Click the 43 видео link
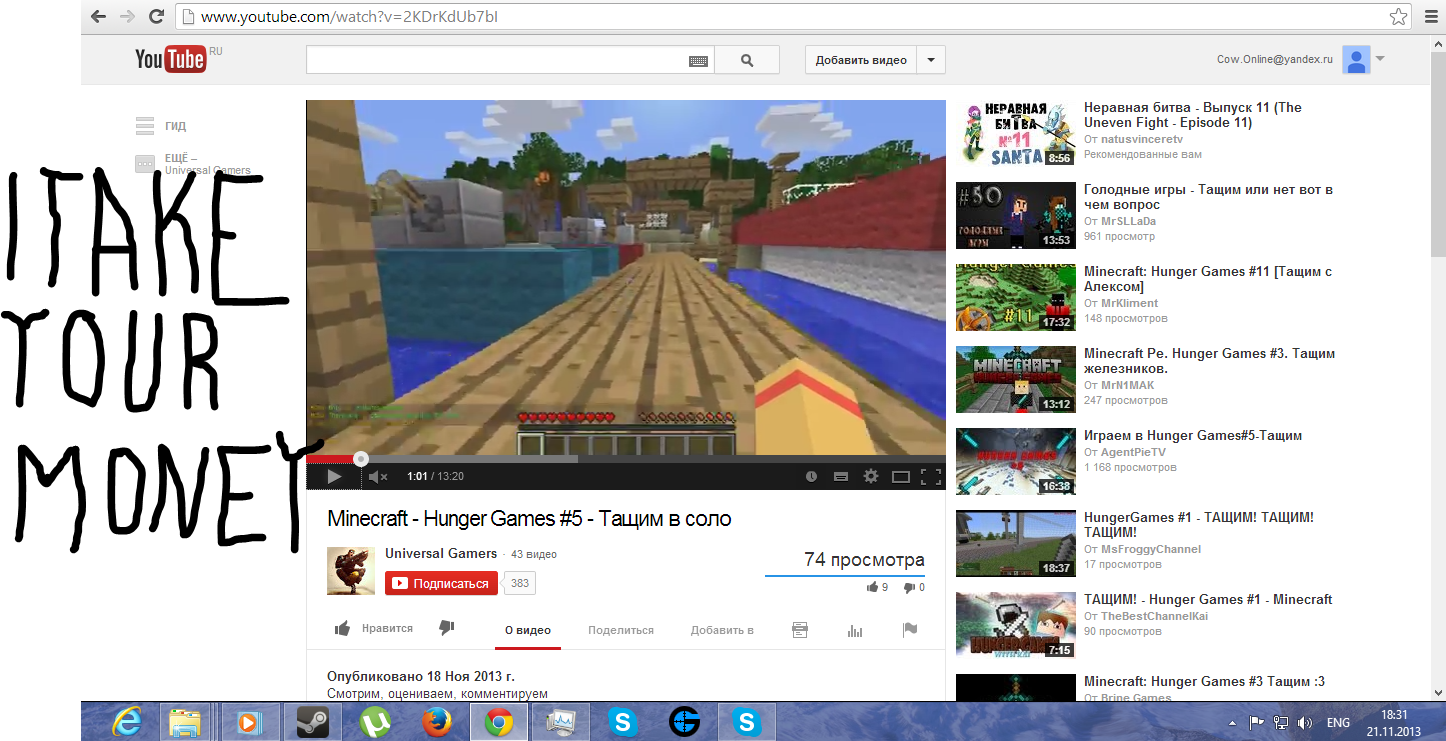The height and width of the screenshot is (741, 1446). pos(534,554)
